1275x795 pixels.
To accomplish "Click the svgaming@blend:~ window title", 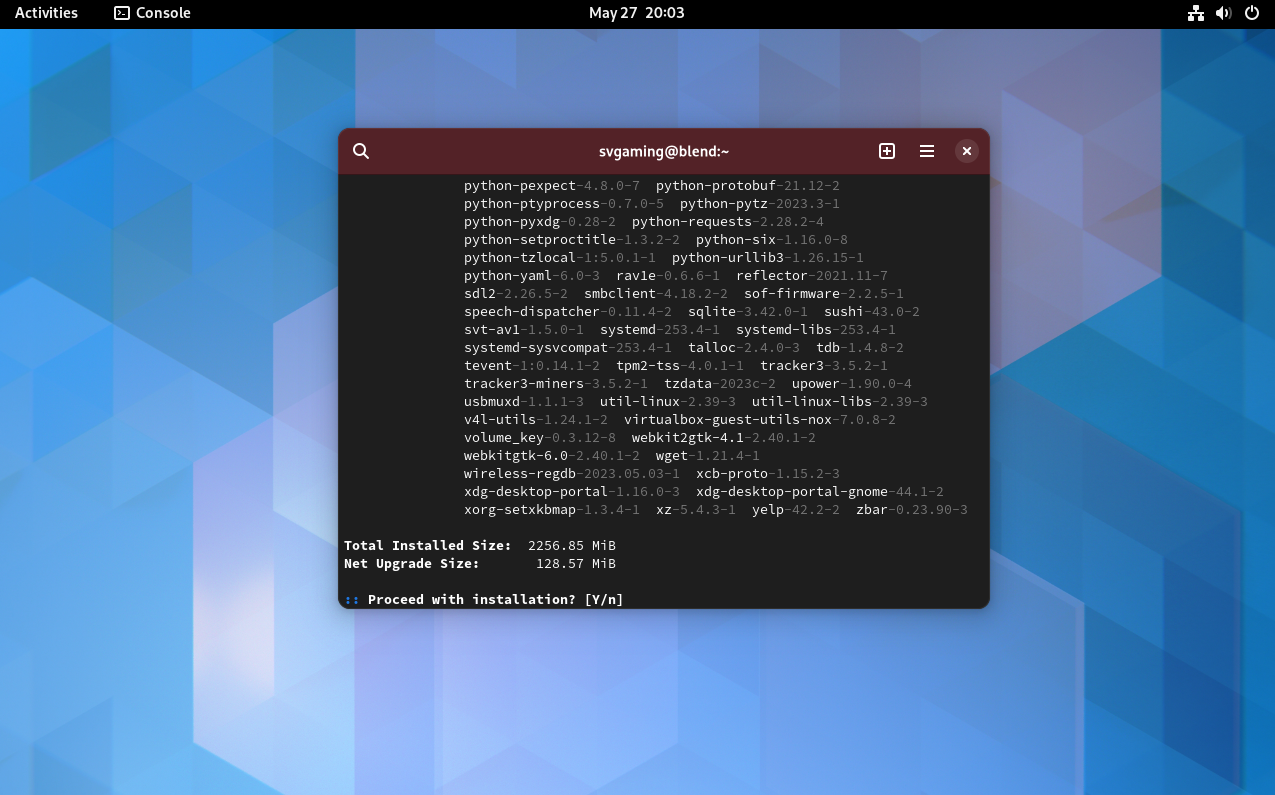I will click(x=663, y=151).
